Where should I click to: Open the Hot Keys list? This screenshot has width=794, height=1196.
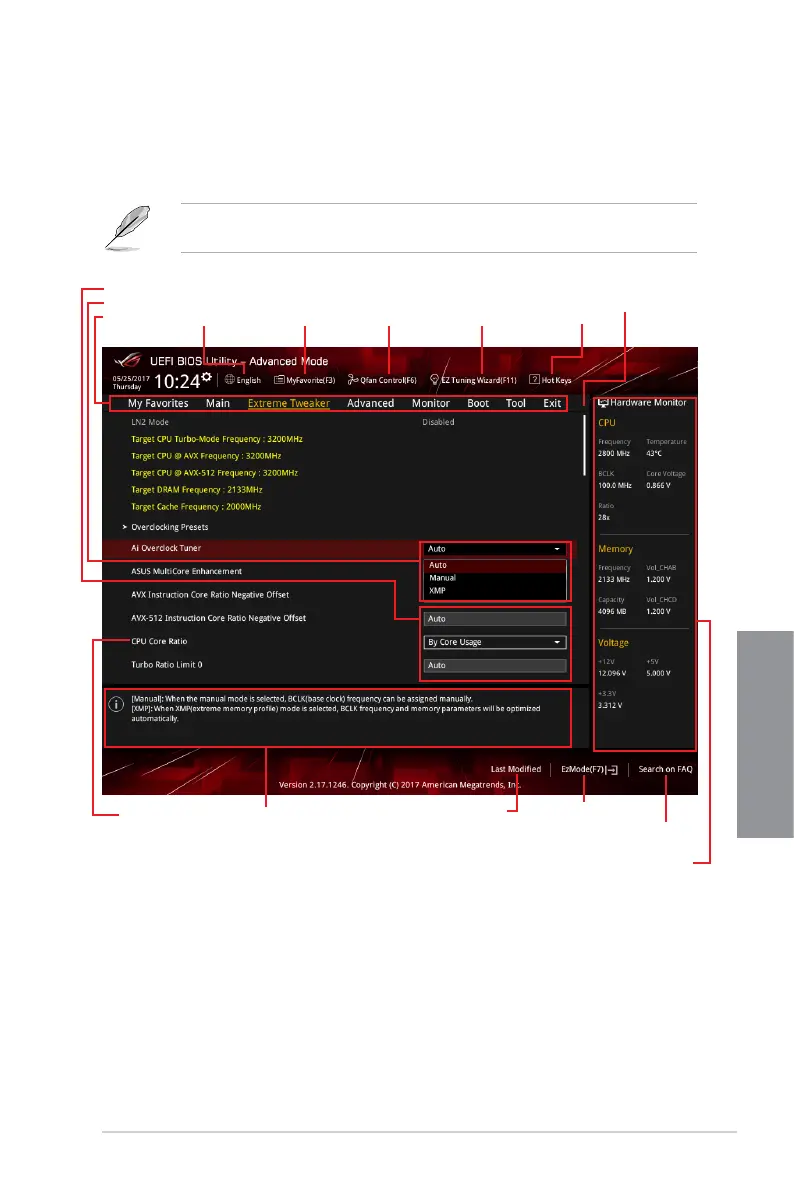(551, 380)
